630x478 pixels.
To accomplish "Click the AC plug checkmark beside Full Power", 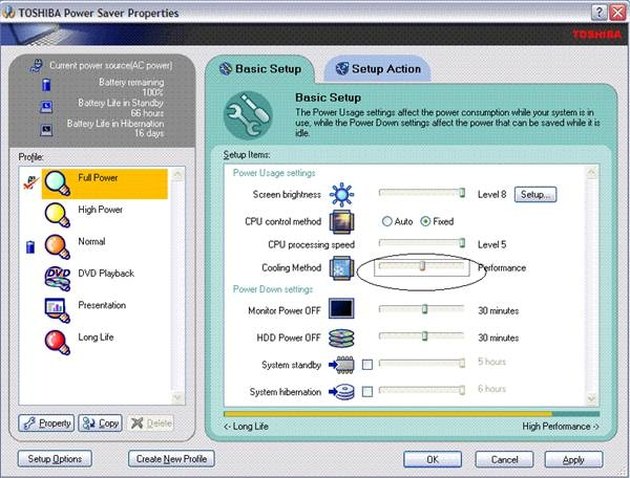I will tap(31, 183).
